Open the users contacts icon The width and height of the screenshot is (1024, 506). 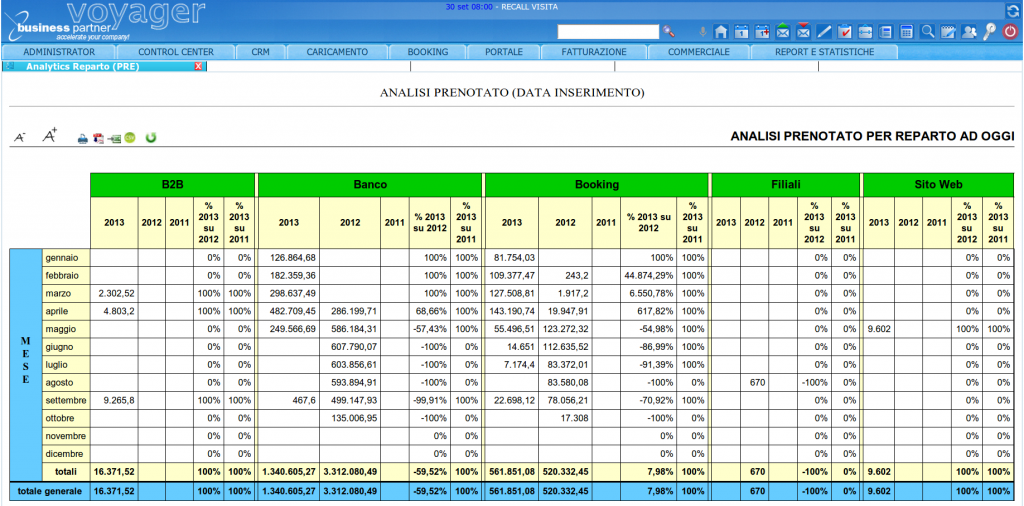[969, 31]
